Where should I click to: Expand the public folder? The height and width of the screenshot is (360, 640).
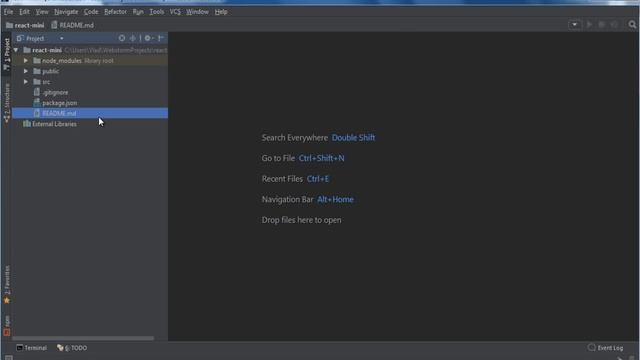click(x=26, y=71)
